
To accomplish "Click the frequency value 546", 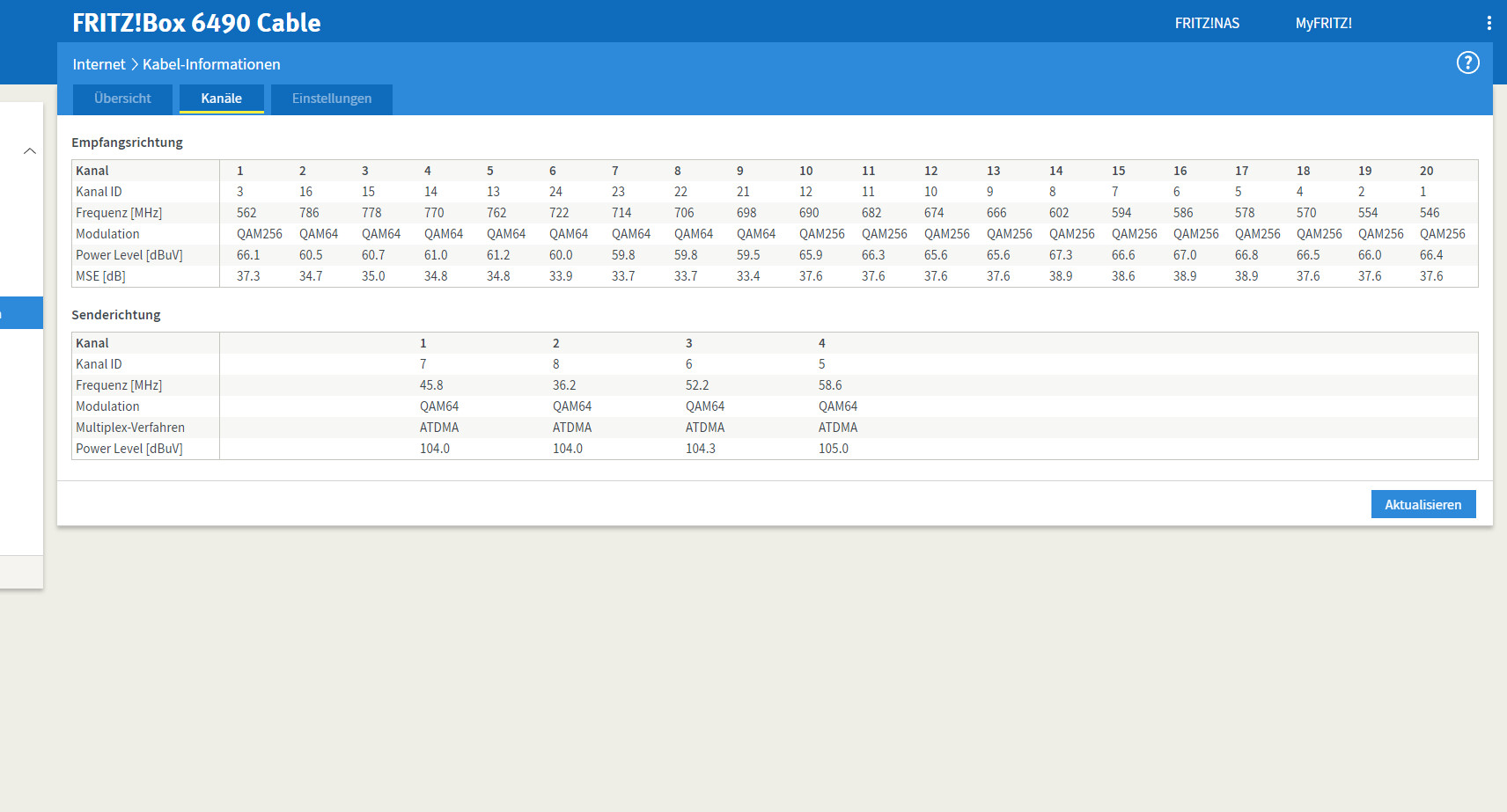I will point(1430,213).
